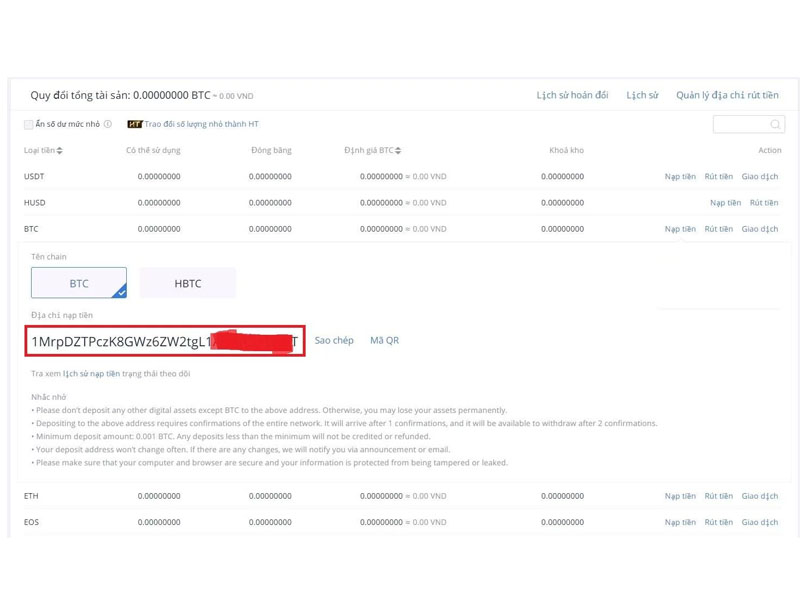Click Rút tiền in USDT row

click(x=718, y=177)
